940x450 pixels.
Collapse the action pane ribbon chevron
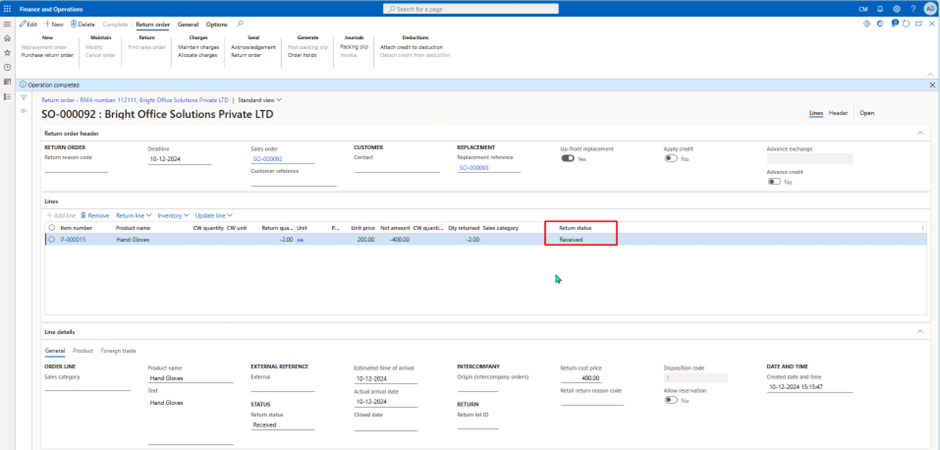click(x=930, y=74)
